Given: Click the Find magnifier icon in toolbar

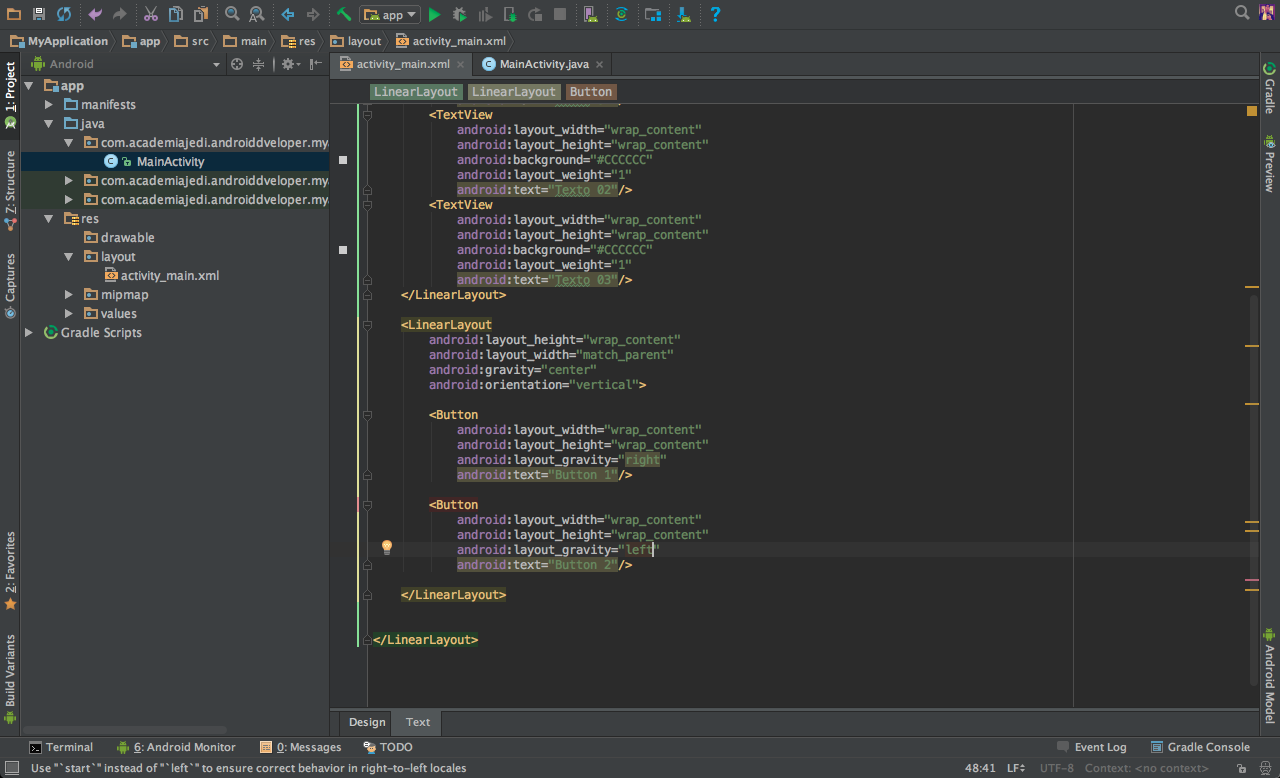Looking at the screenshot, I should [232, 14].
